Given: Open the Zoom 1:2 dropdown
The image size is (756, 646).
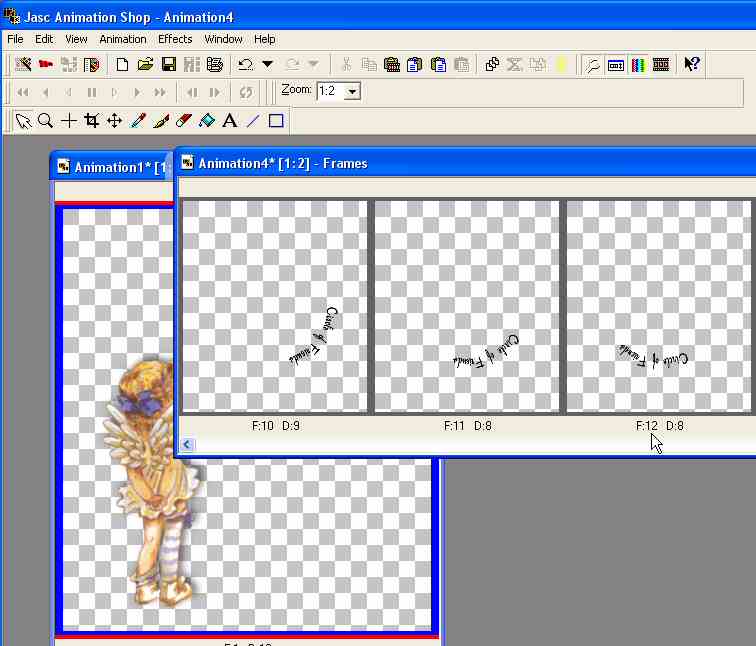Looking at the screenshot, I should pyautogui.click(x=352, y=91).
